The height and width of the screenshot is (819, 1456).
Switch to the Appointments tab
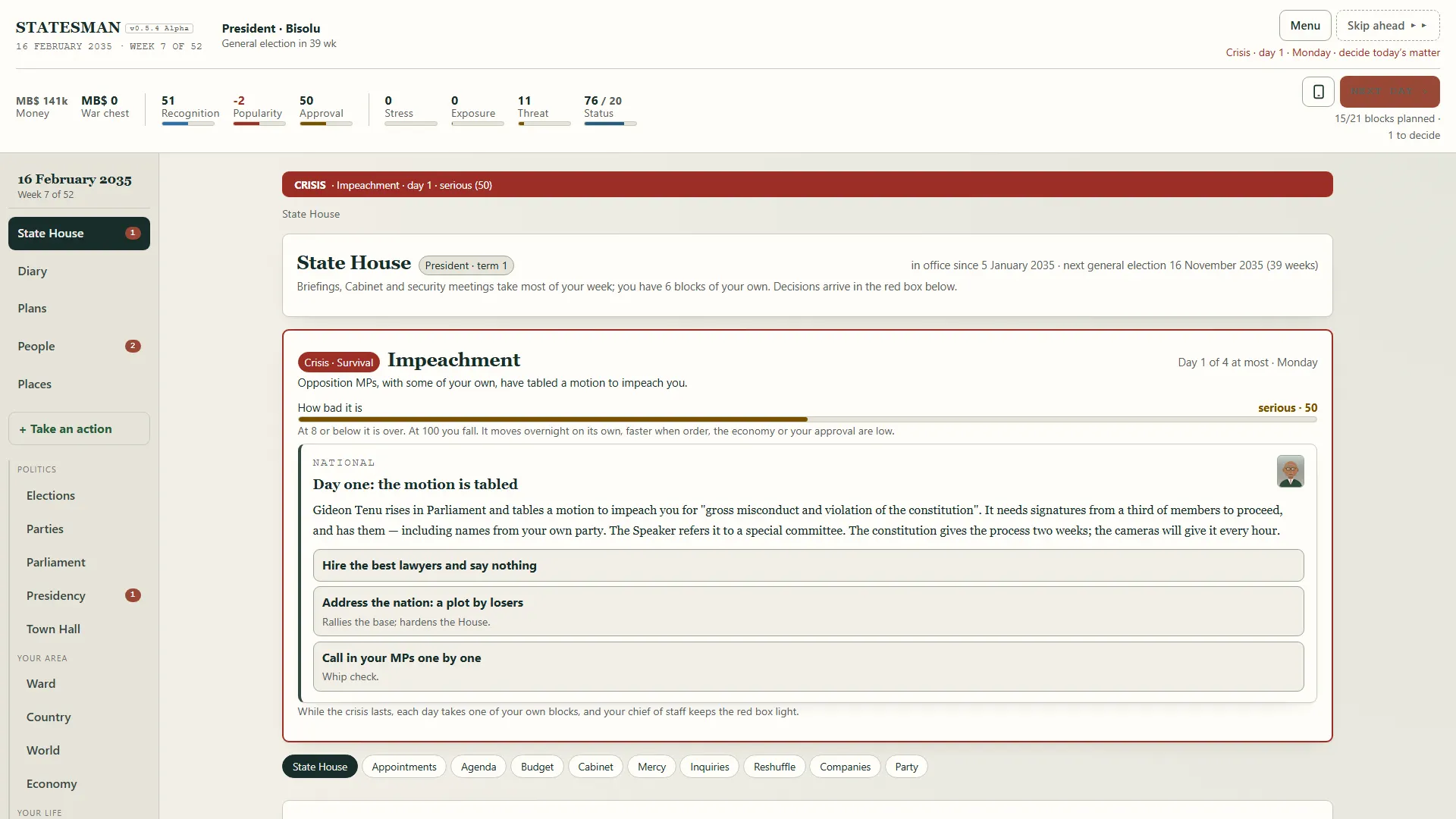[404, 767]
